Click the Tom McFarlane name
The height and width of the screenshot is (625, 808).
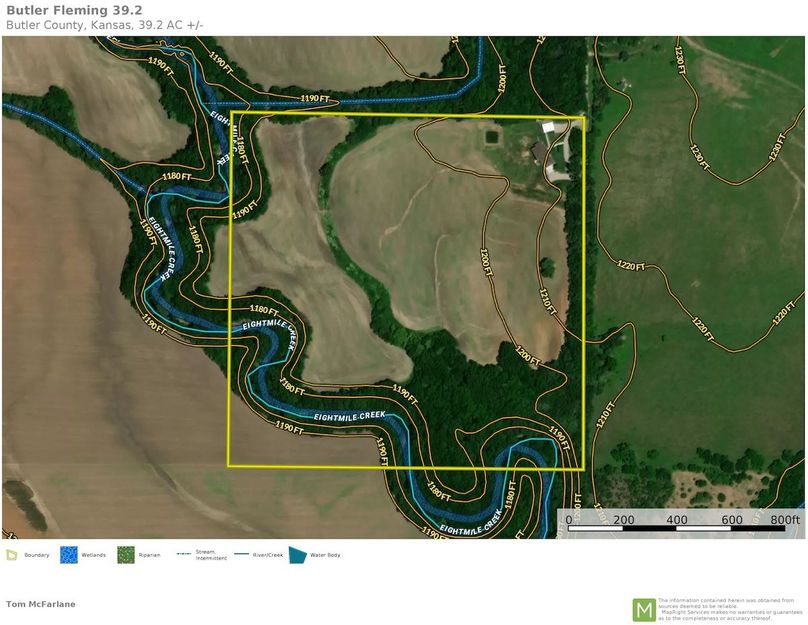click(41, 604)
